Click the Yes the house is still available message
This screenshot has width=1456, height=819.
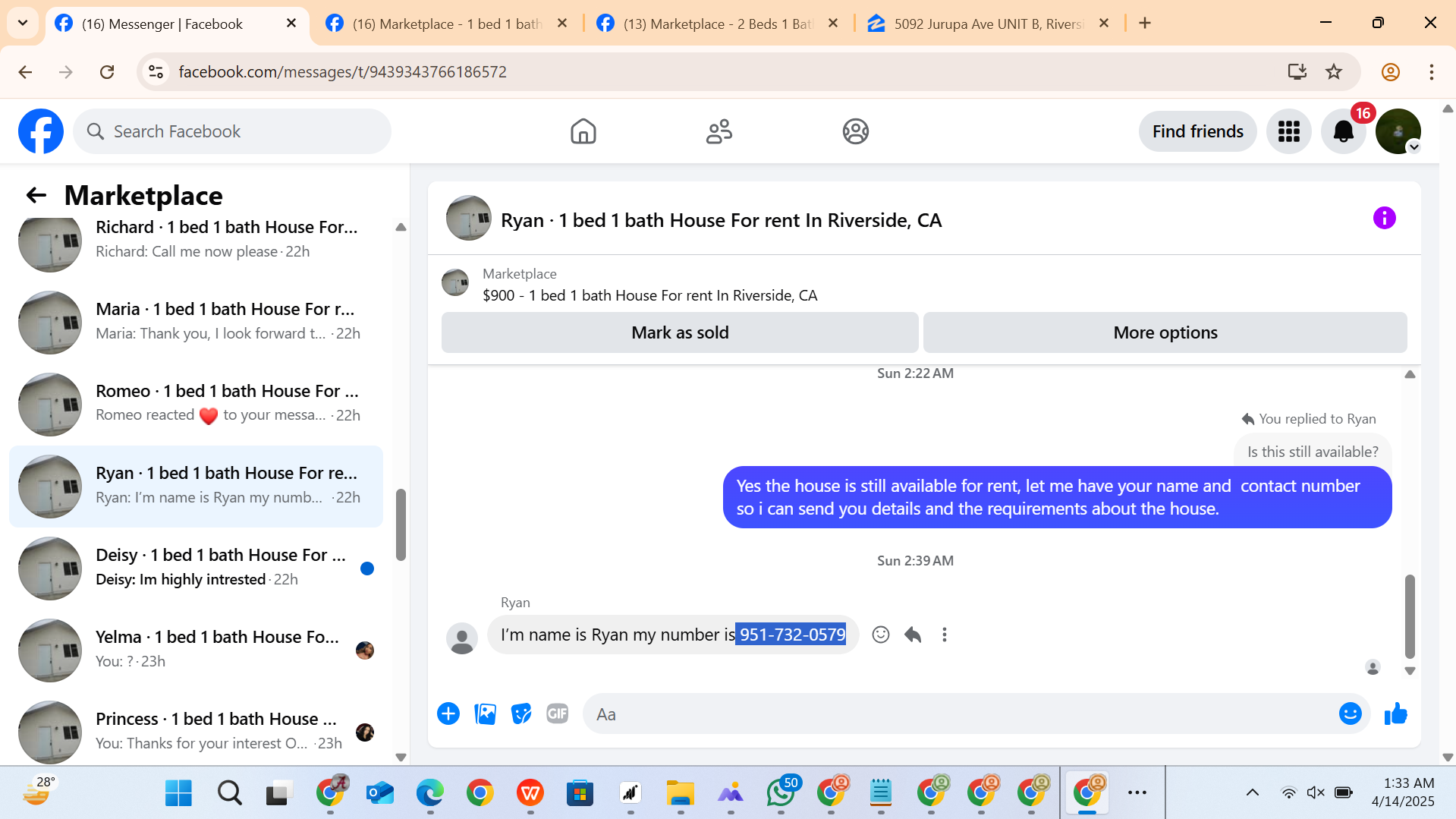coord(1057,497)
